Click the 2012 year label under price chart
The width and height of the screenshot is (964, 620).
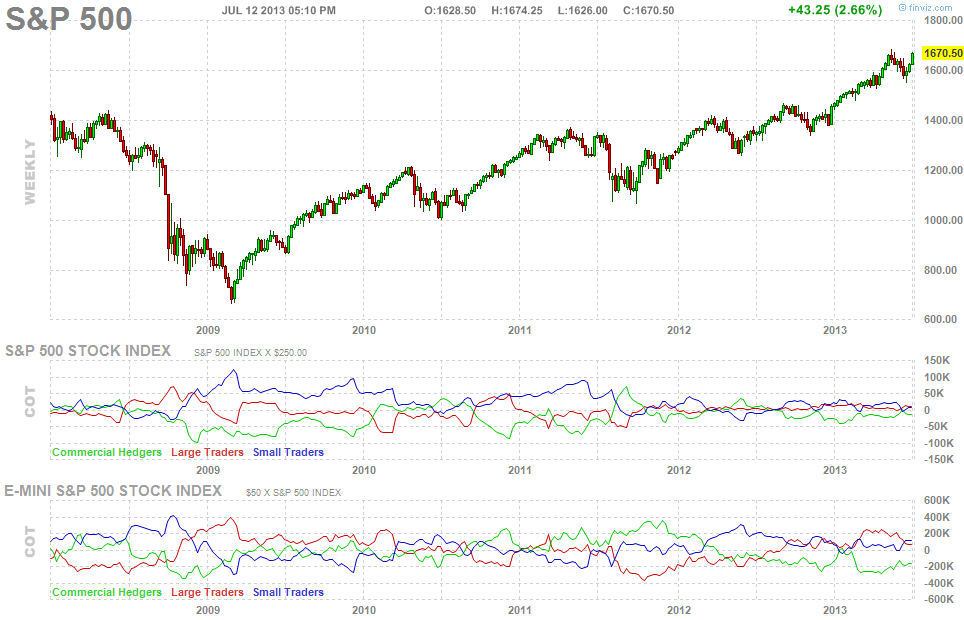(x=679, y=330)
